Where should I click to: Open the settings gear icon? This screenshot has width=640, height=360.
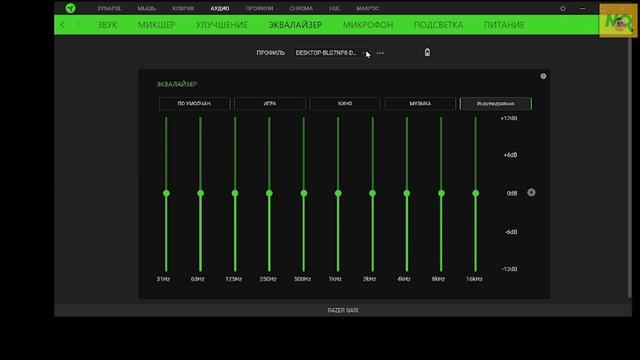point(562,8)
